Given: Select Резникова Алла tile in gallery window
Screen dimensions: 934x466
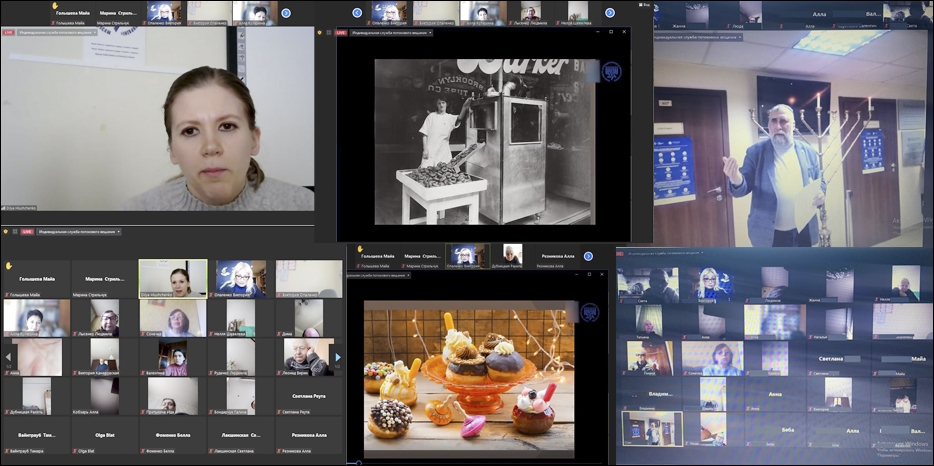Looking at the screenshot, I should [x=309, y=436].
